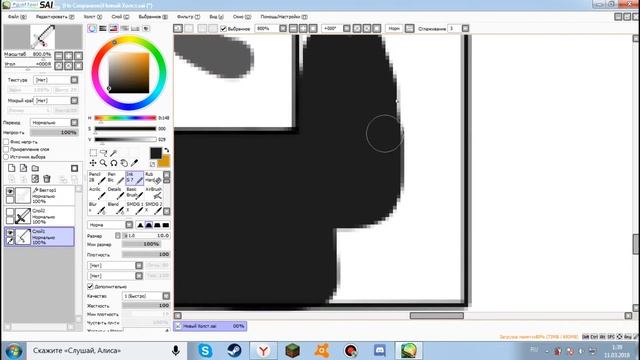Swap foreground and background colors arrow

tap(167, 151)
